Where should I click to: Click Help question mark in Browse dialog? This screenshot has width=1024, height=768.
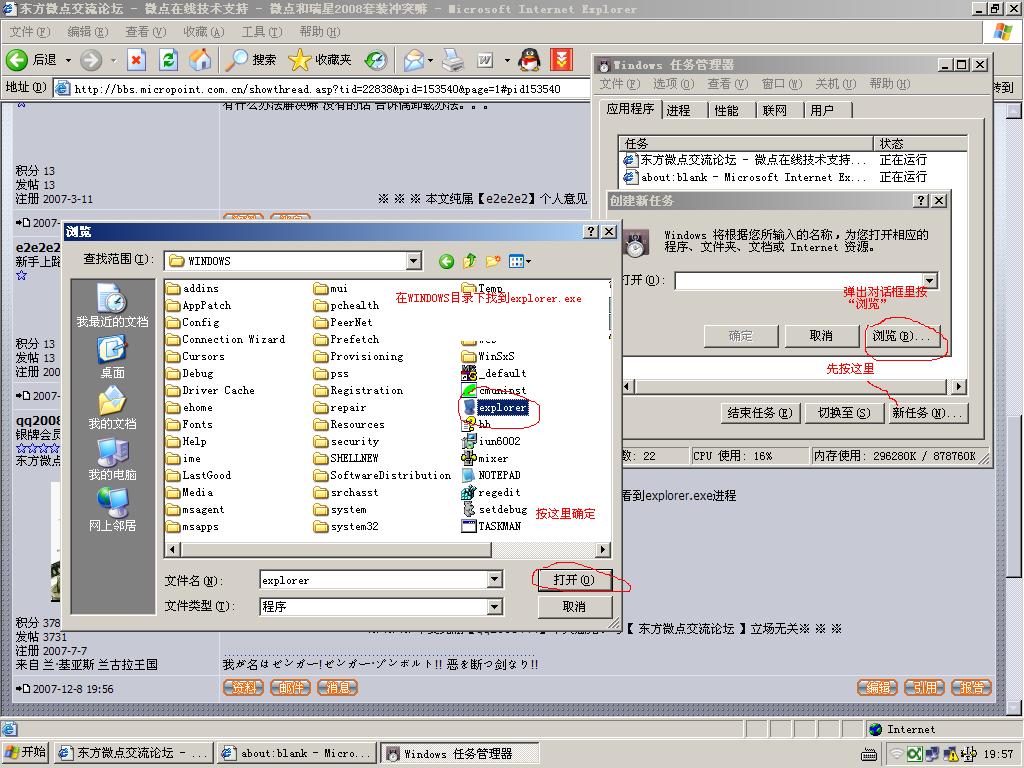590,232
